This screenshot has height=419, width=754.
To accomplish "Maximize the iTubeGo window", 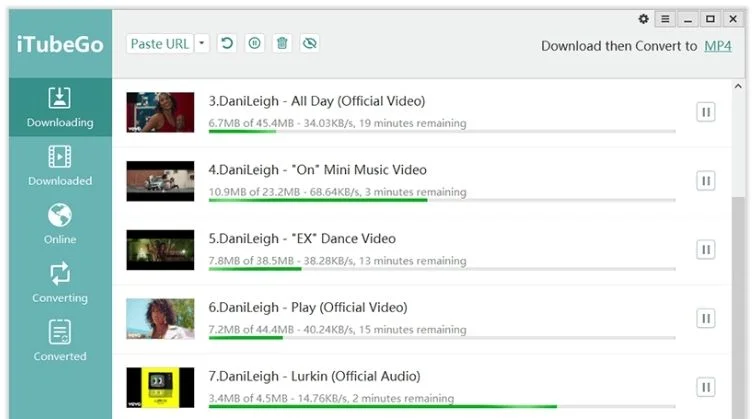I will [x=710, y=19].
